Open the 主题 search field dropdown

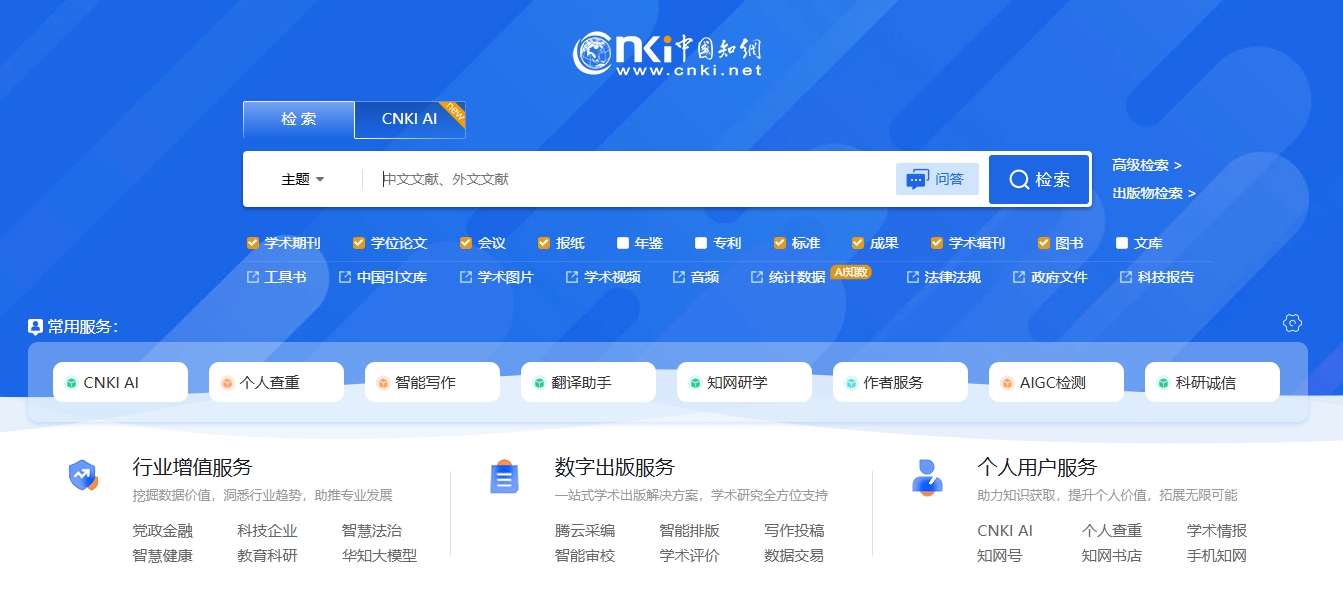pos(303,180)
